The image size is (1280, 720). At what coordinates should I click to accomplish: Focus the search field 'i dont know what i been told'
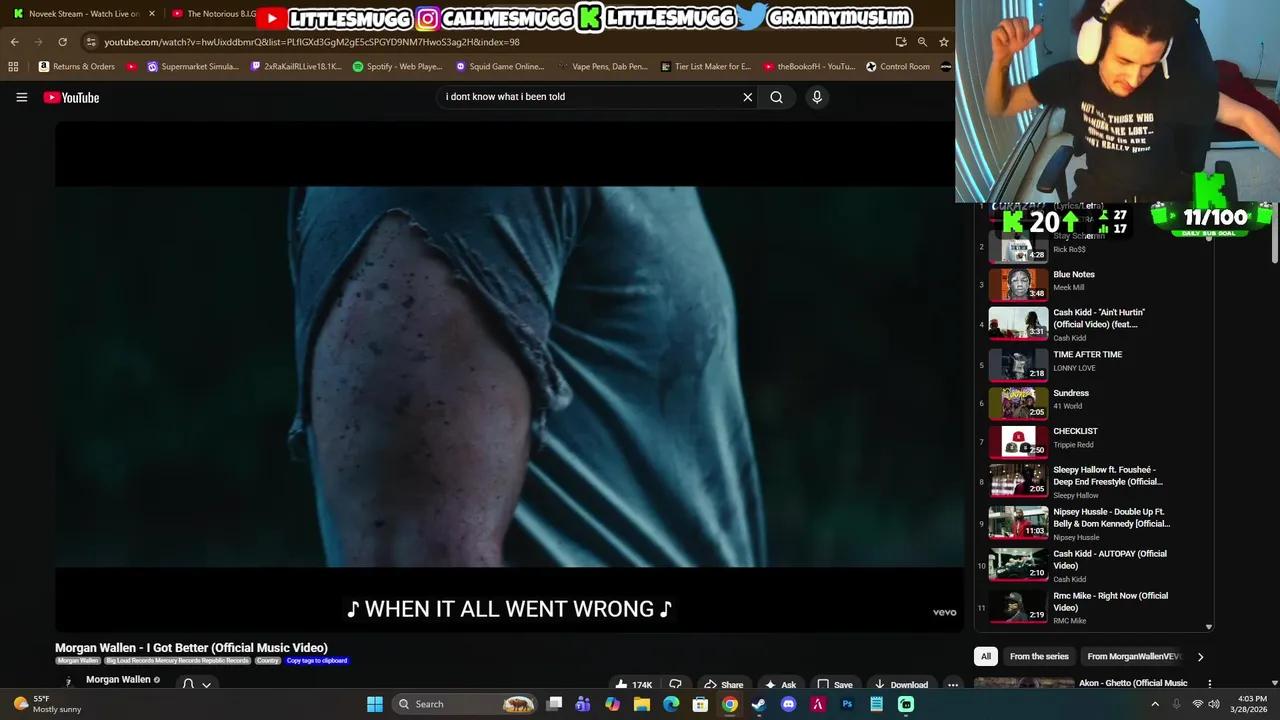click(x=590, y=97)
